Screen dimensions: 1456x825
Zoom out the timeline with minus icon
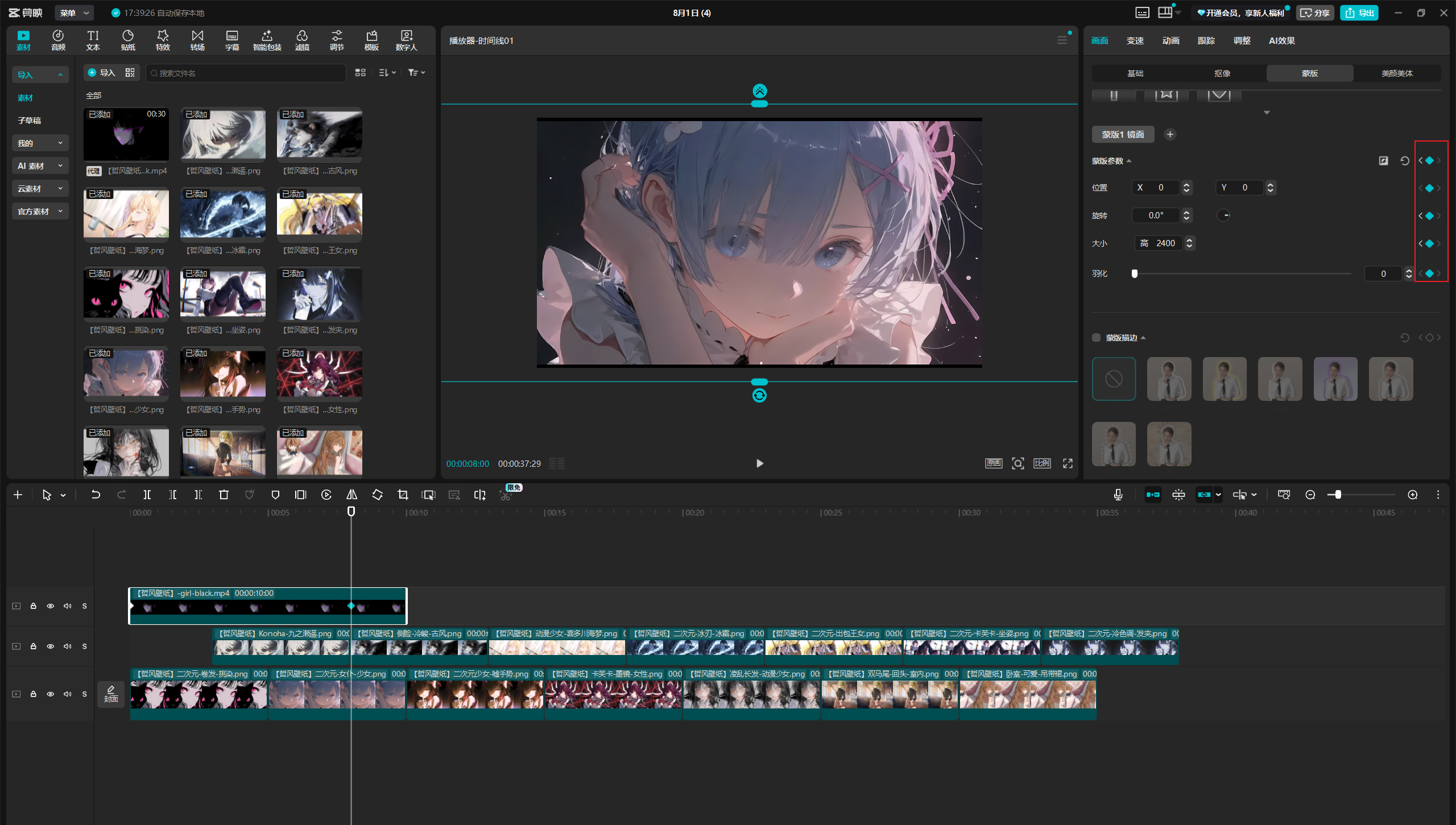1310,495
